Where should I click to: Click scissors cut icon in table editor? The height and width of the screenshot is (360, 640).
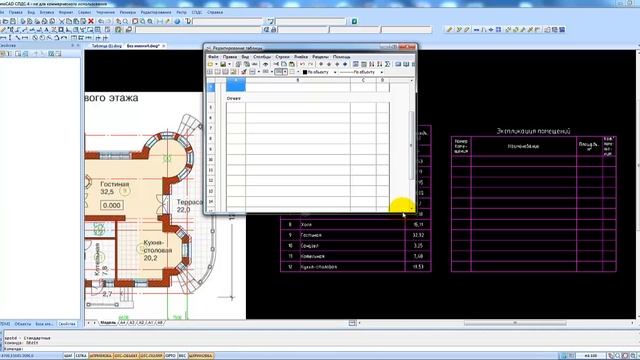276,64
